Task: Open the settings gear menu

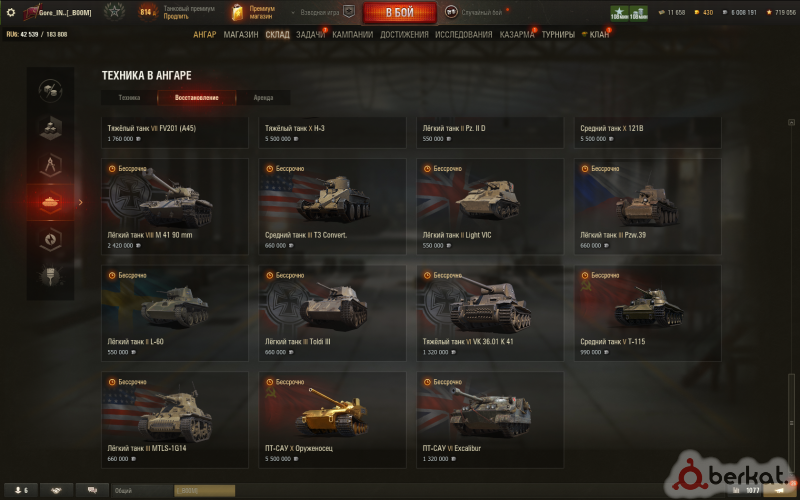Action: (10, 12)
